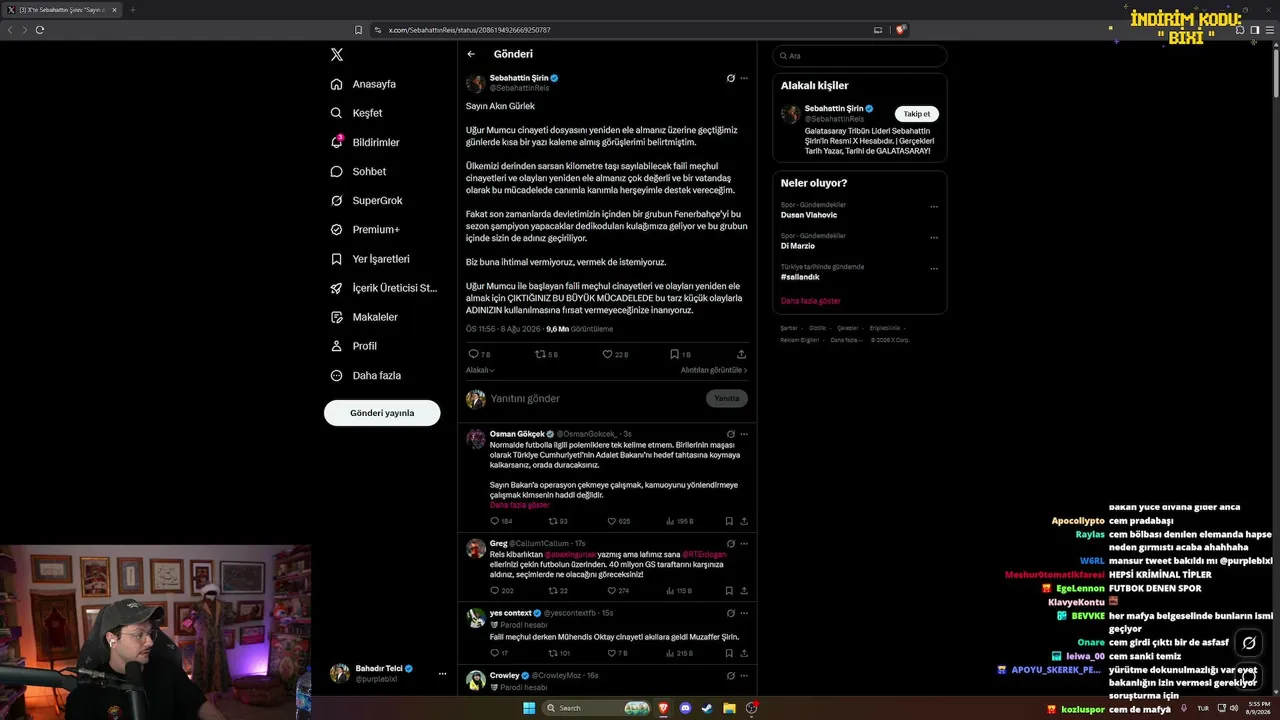The height and width of the screenshot is (720, 1280).
Task: Like the main post (22 B)
Action: 615,354
